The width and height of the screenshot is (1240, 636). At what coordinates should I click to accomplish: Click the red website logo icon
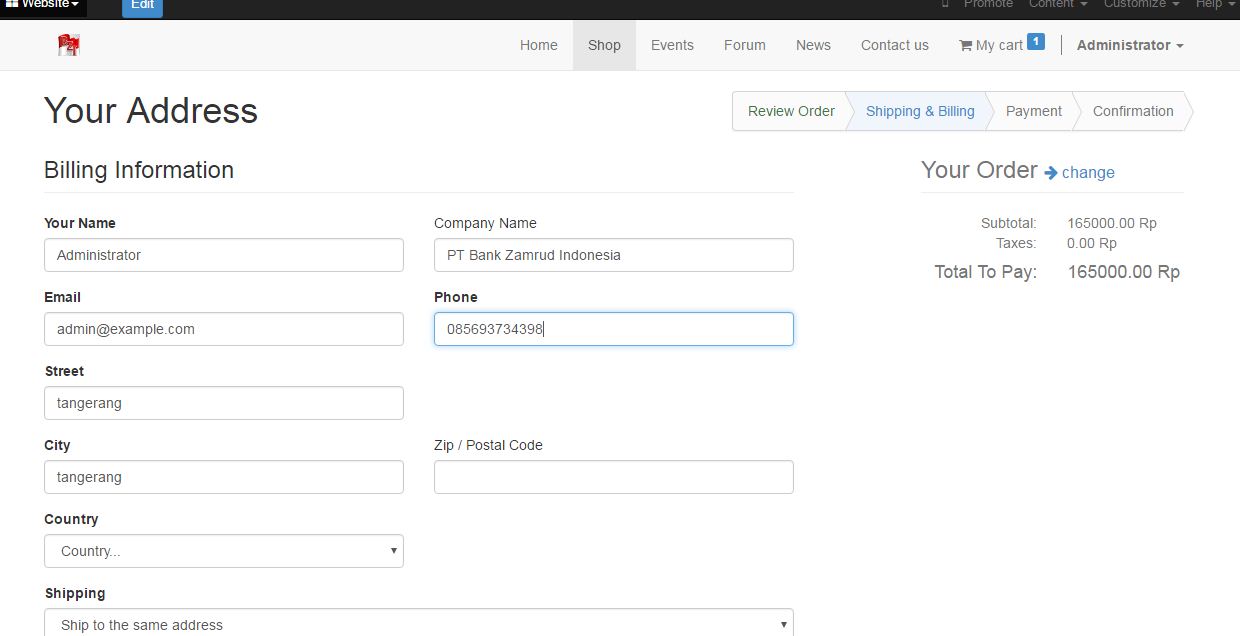[x=68, y=45]
